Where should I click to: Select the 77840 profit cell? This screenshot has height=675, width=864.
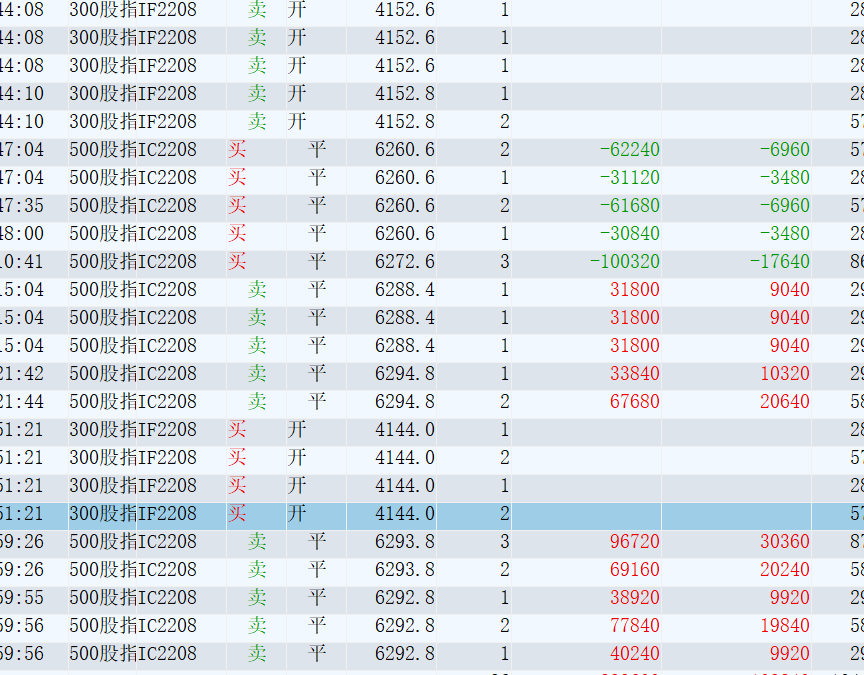pos(634,626)
